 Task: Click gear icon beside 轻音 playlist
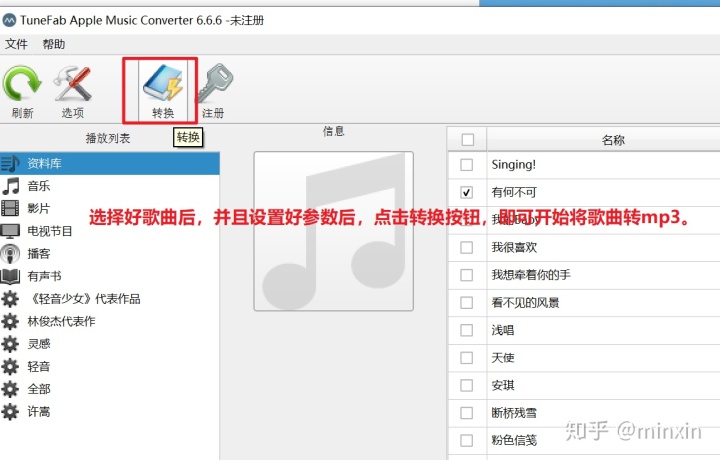(x=10, y=366)
